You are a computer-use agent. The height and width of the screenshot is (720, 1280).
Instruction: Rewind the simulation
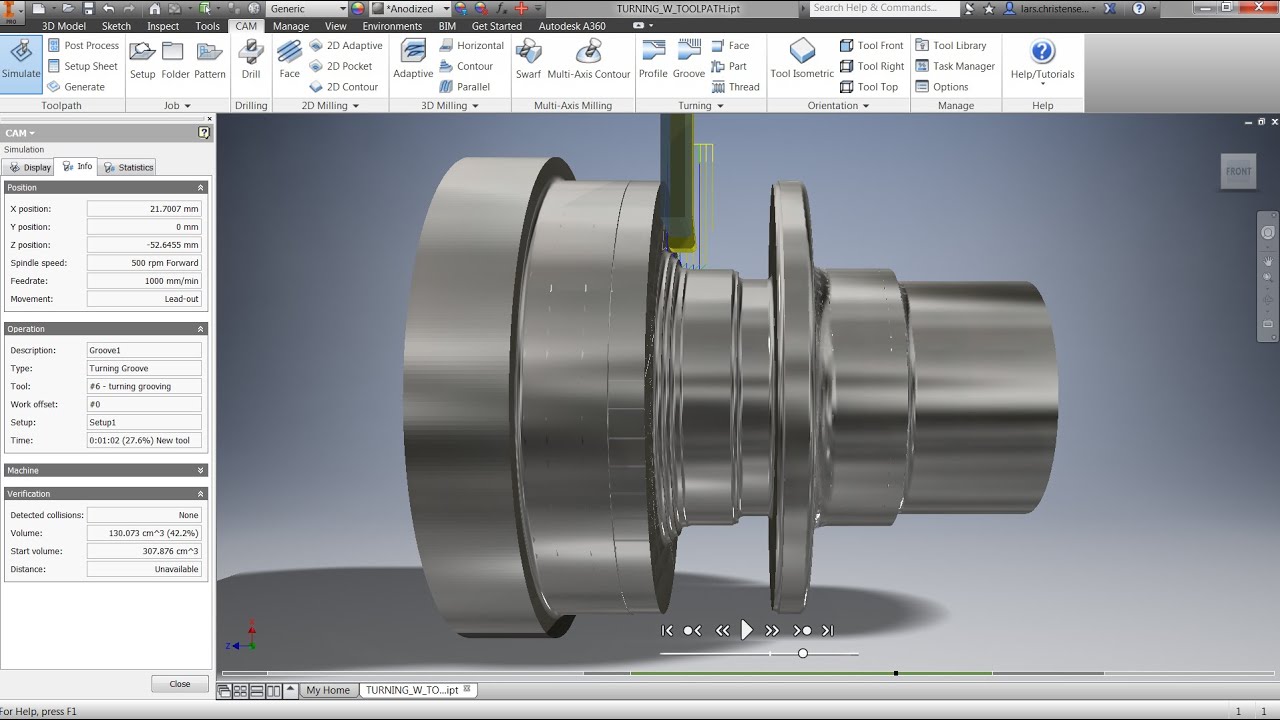[722, 630]
